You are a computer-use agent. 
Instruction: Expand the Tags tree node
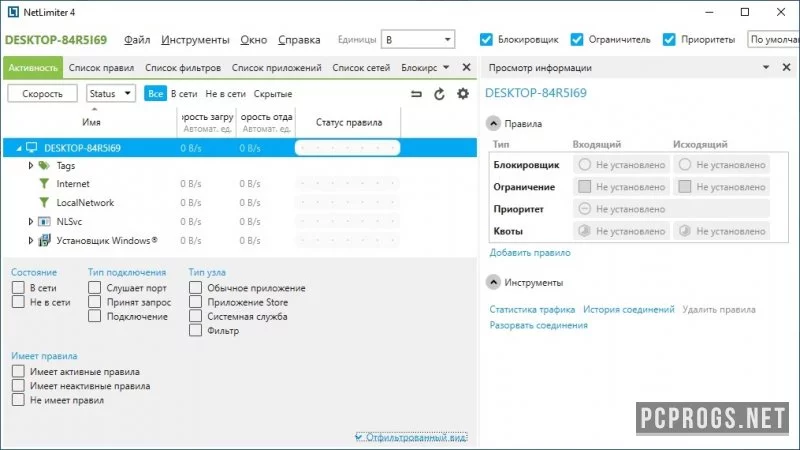click(x=31, y=165)
